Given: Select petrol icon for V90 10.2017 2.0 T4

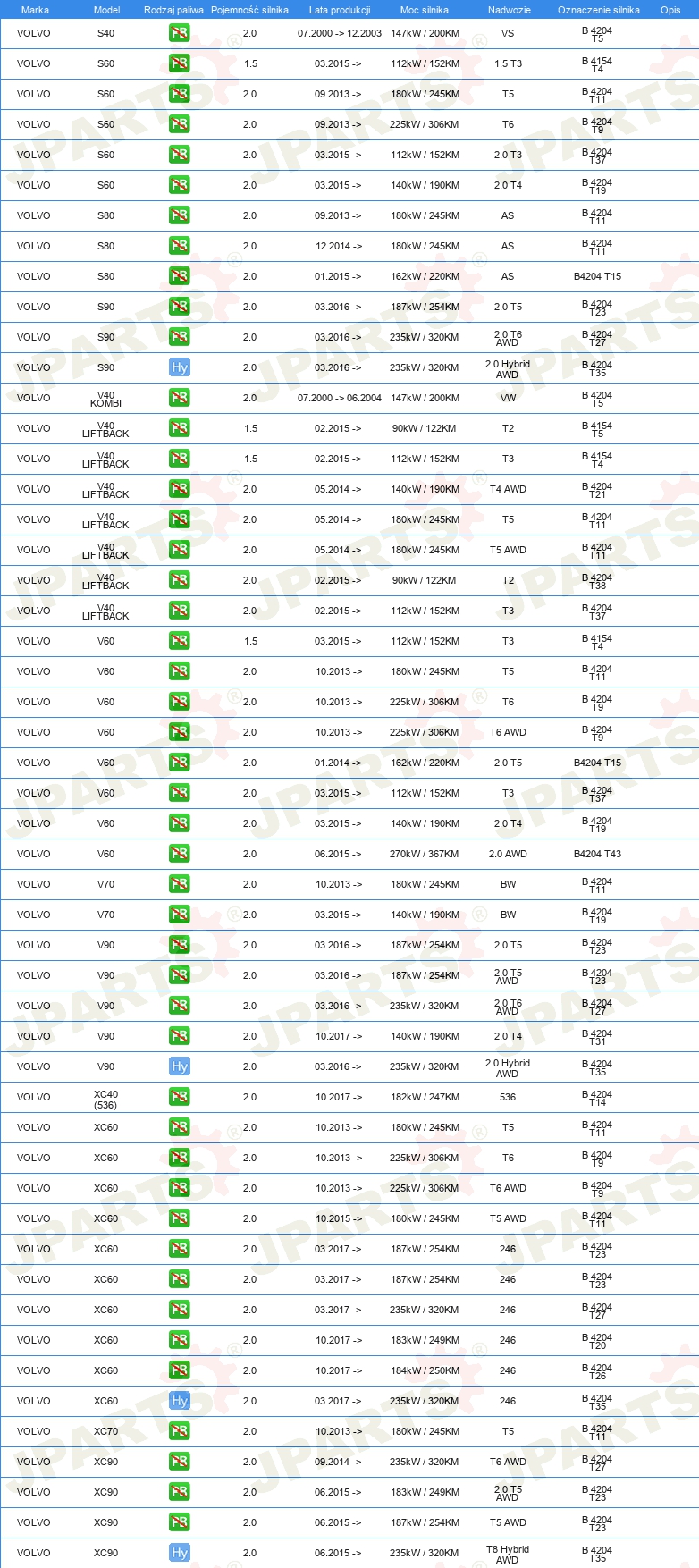Looking at the screenshot, I should [x=179, y=1036].
